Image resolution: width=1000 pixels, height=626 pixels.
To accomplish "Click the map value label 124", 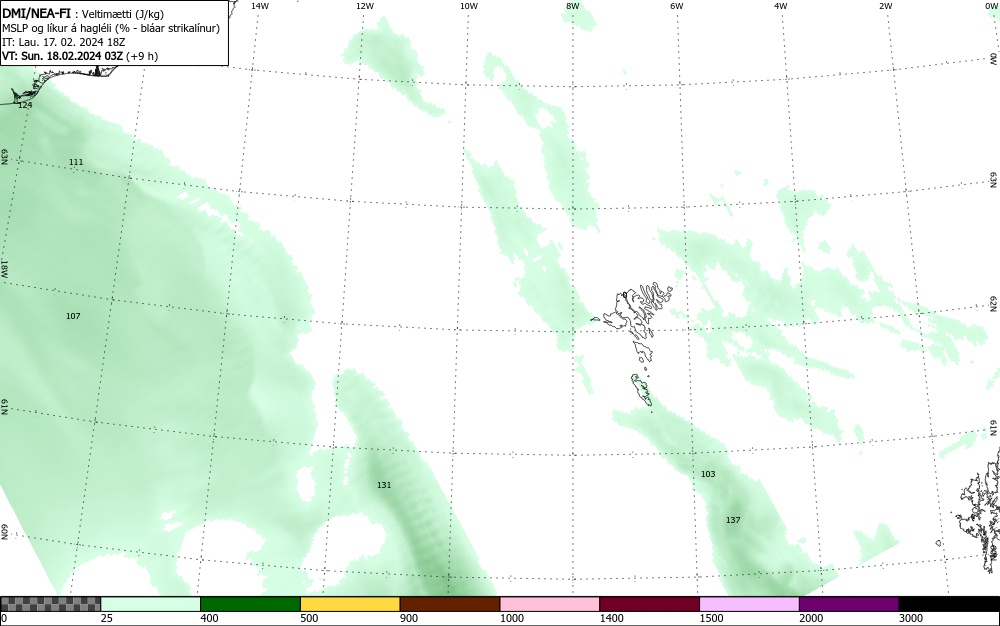I will coord(25,105).
